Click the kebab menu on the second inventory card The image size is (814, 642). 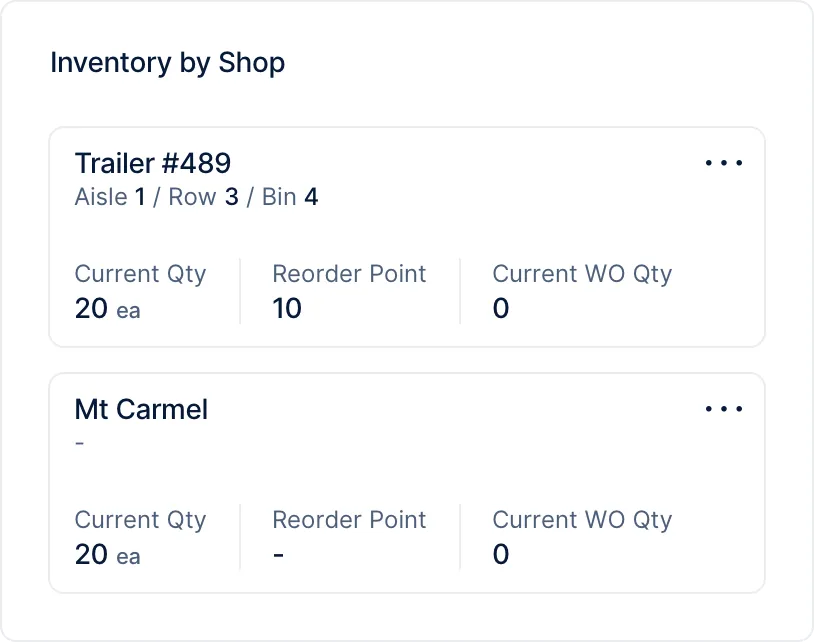tap(724, 408)
